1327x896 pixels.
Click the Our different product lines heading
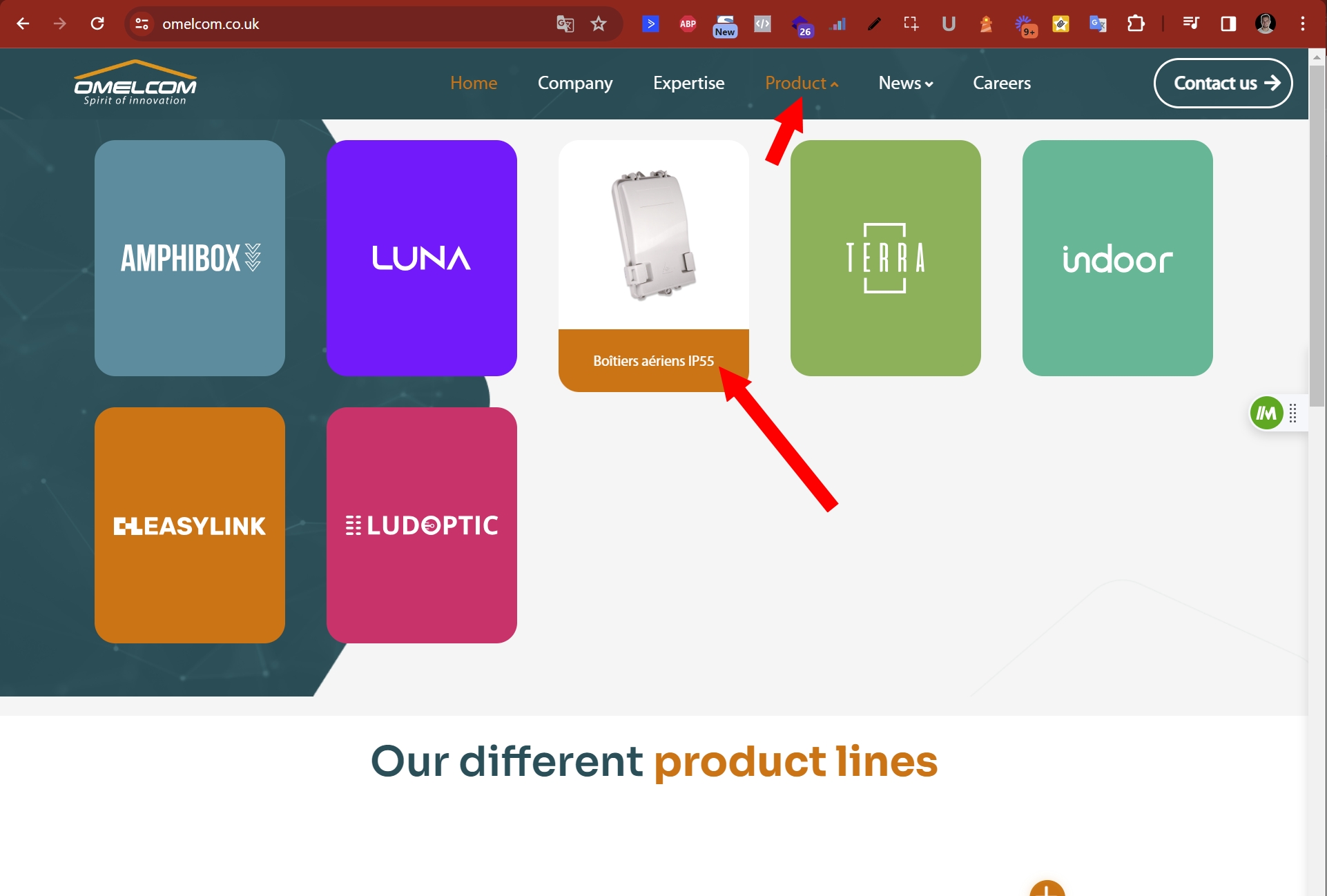pos(654,761)
